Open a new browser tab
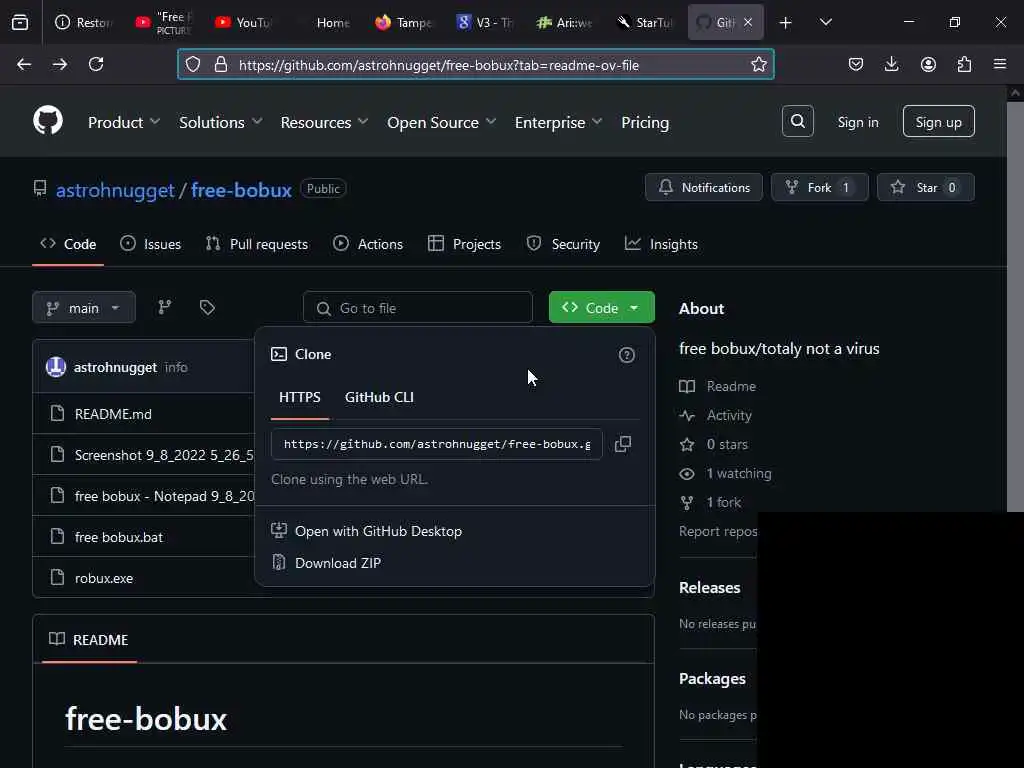 (x=786, y=23)
